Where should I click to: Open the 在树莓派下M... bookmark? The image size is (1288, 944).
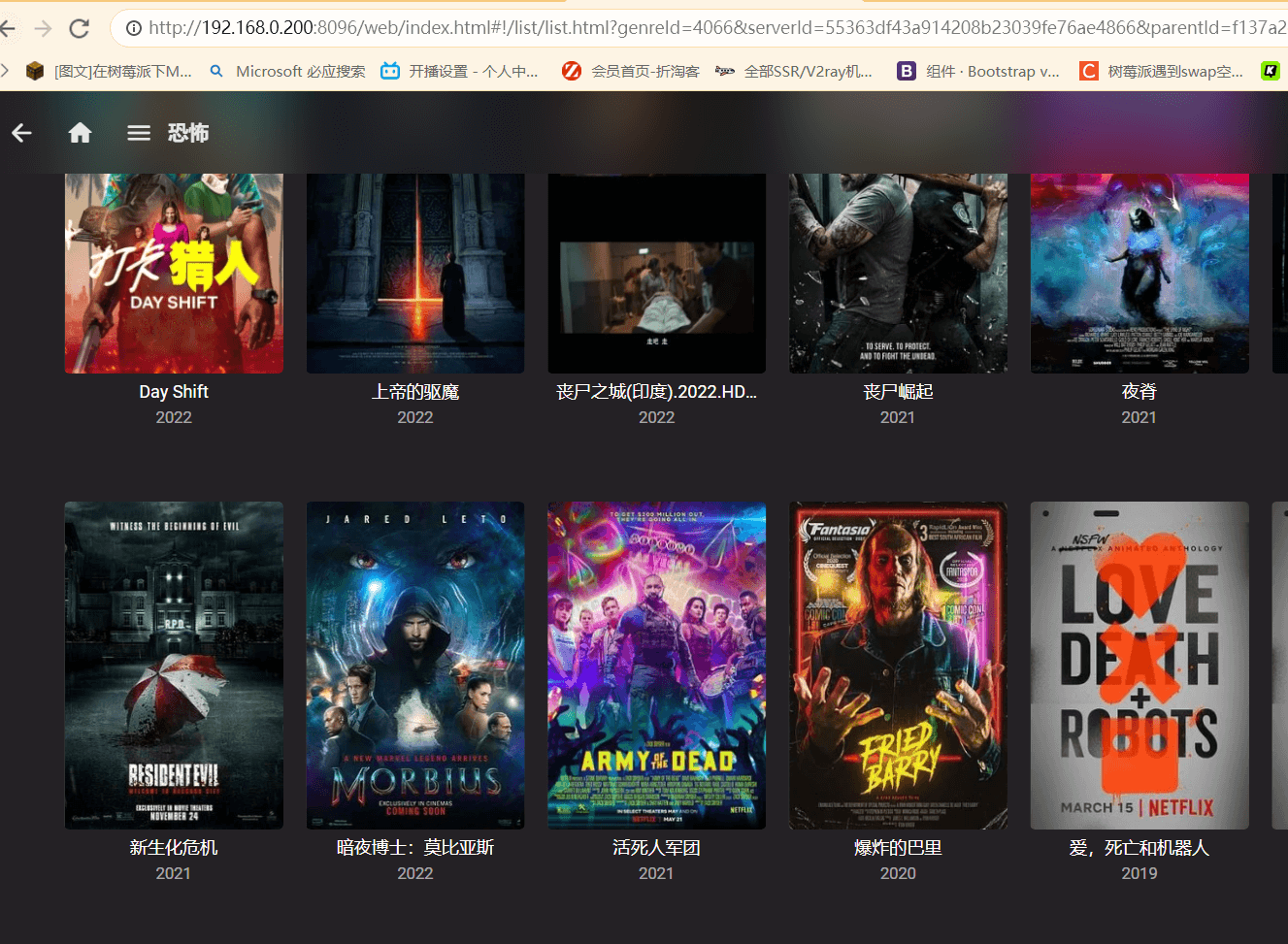click(x=110, y=71)
